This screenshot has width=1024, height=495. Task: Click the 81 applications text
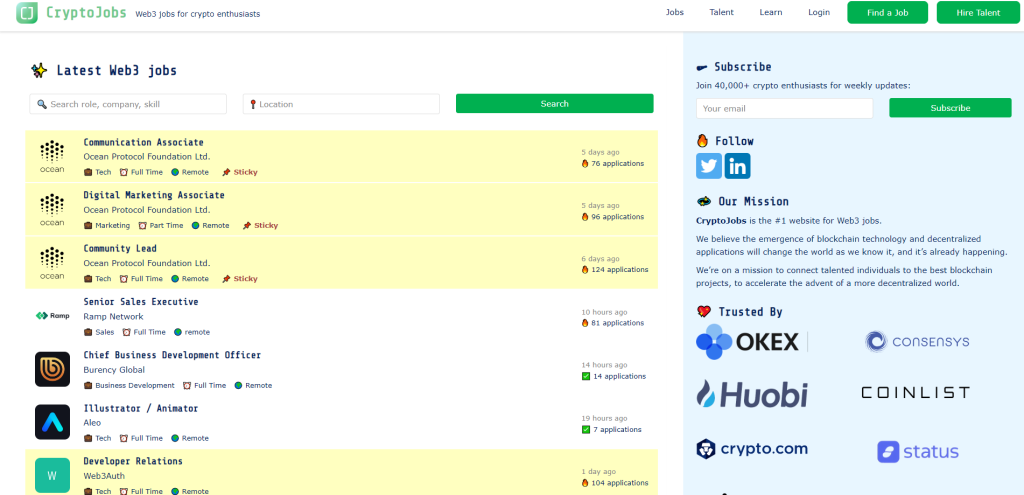tap(618, 323)
